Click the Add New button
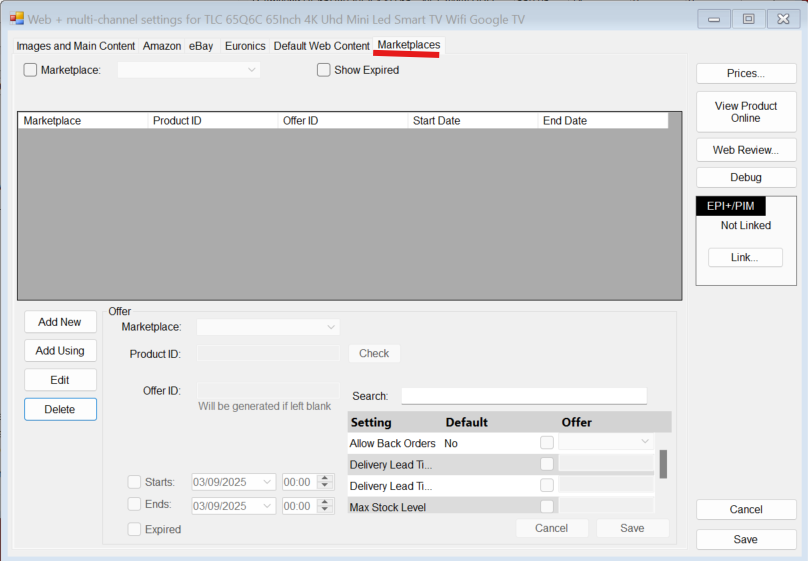808x561 pixels. pos(60,322)
